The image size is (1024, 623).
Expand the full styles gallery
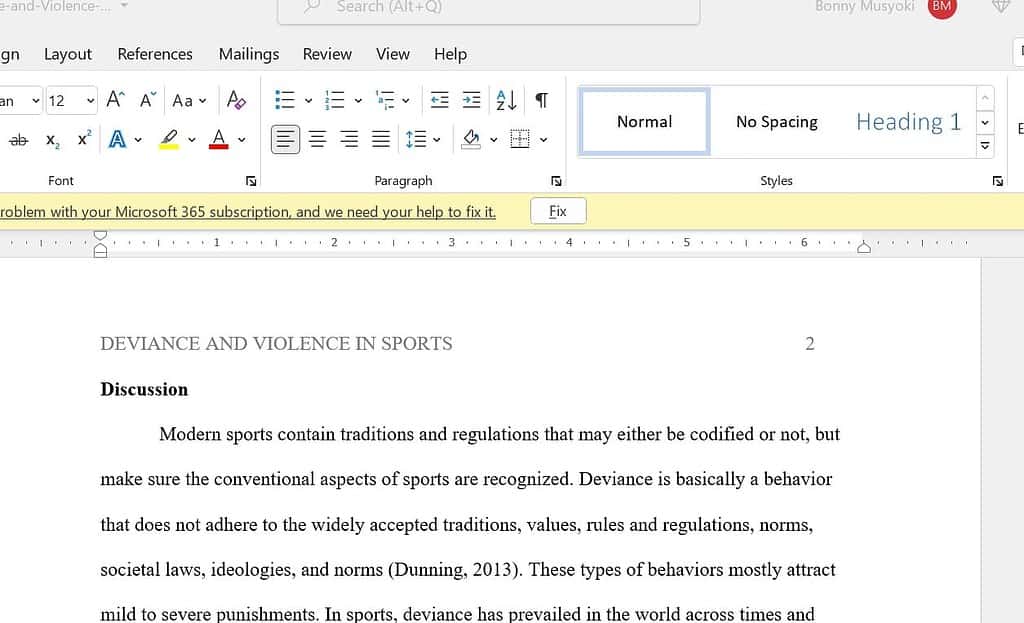coord(985,146)
